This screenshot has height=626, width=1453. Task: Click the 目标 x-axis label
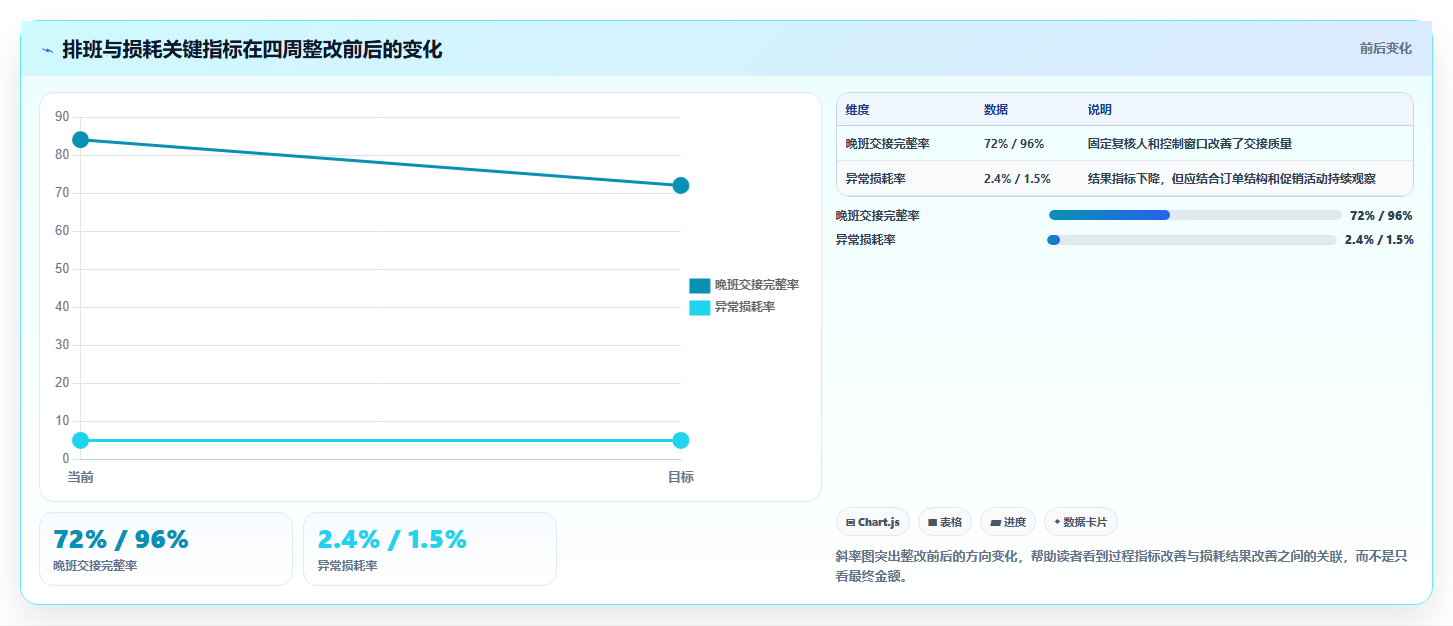click(681, 477)
